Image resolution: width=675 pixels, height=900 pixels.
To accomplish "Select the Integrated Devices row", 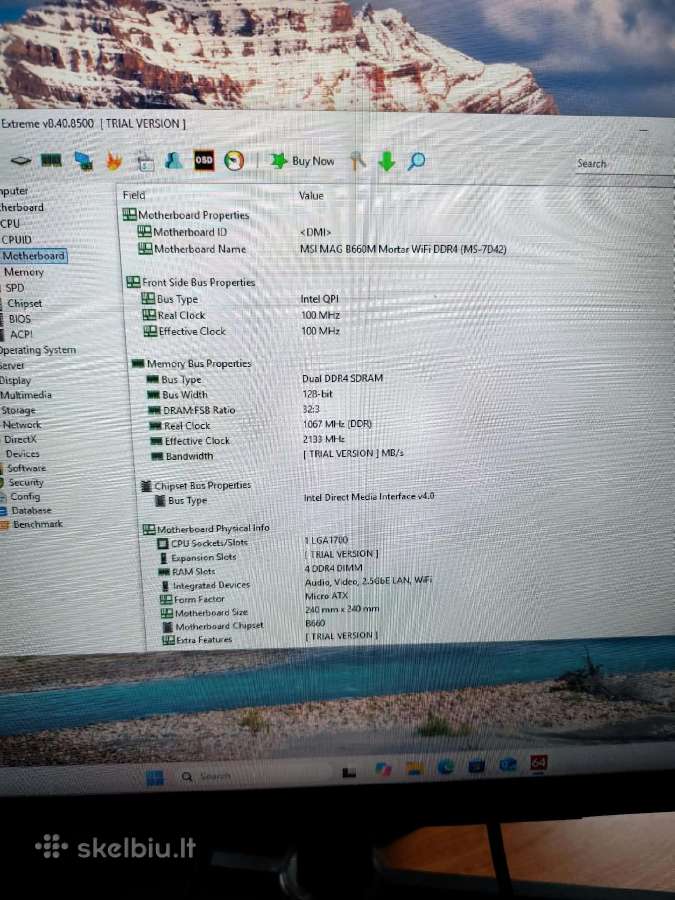I will [205, 585].
